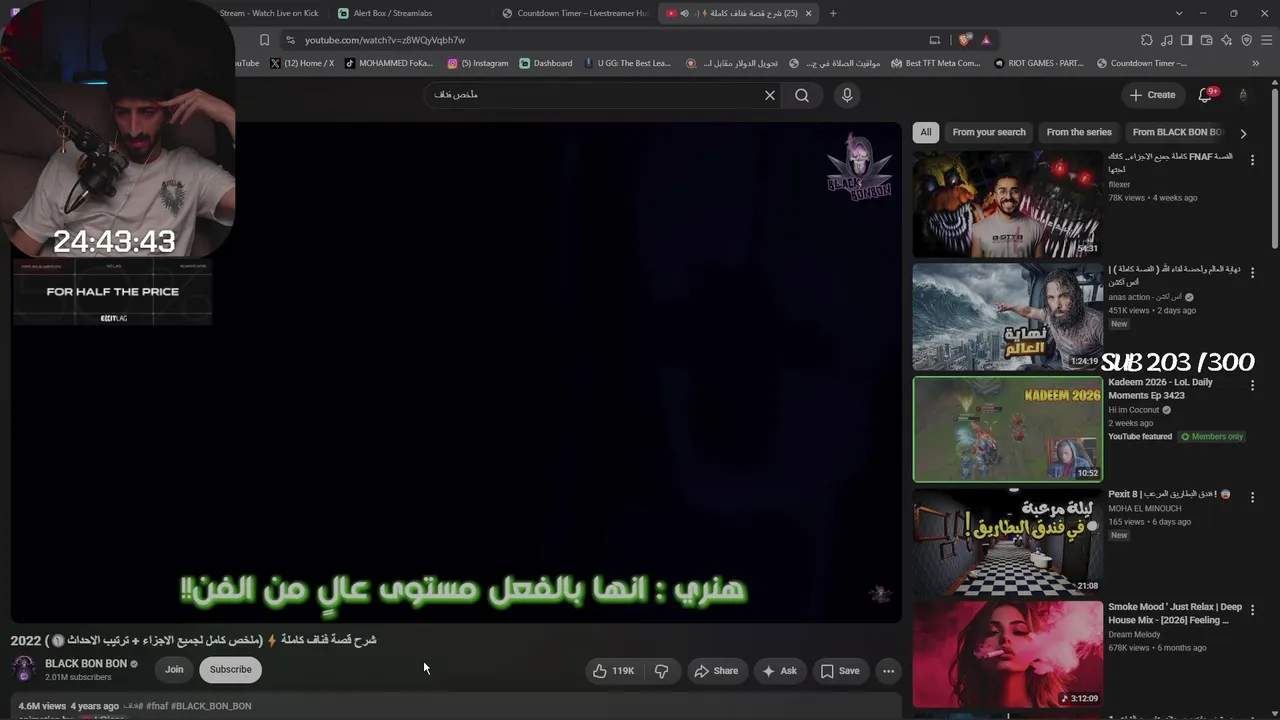Open site information icon in address bar

pos(290,40)
